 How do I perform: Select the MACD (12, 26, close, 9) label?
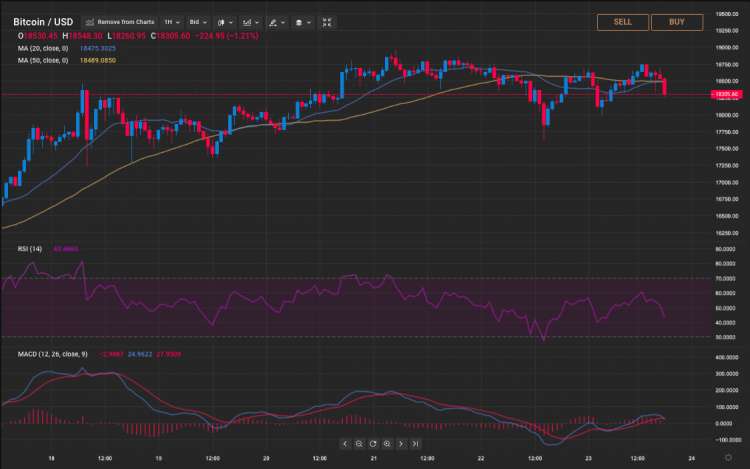(53, 354)
